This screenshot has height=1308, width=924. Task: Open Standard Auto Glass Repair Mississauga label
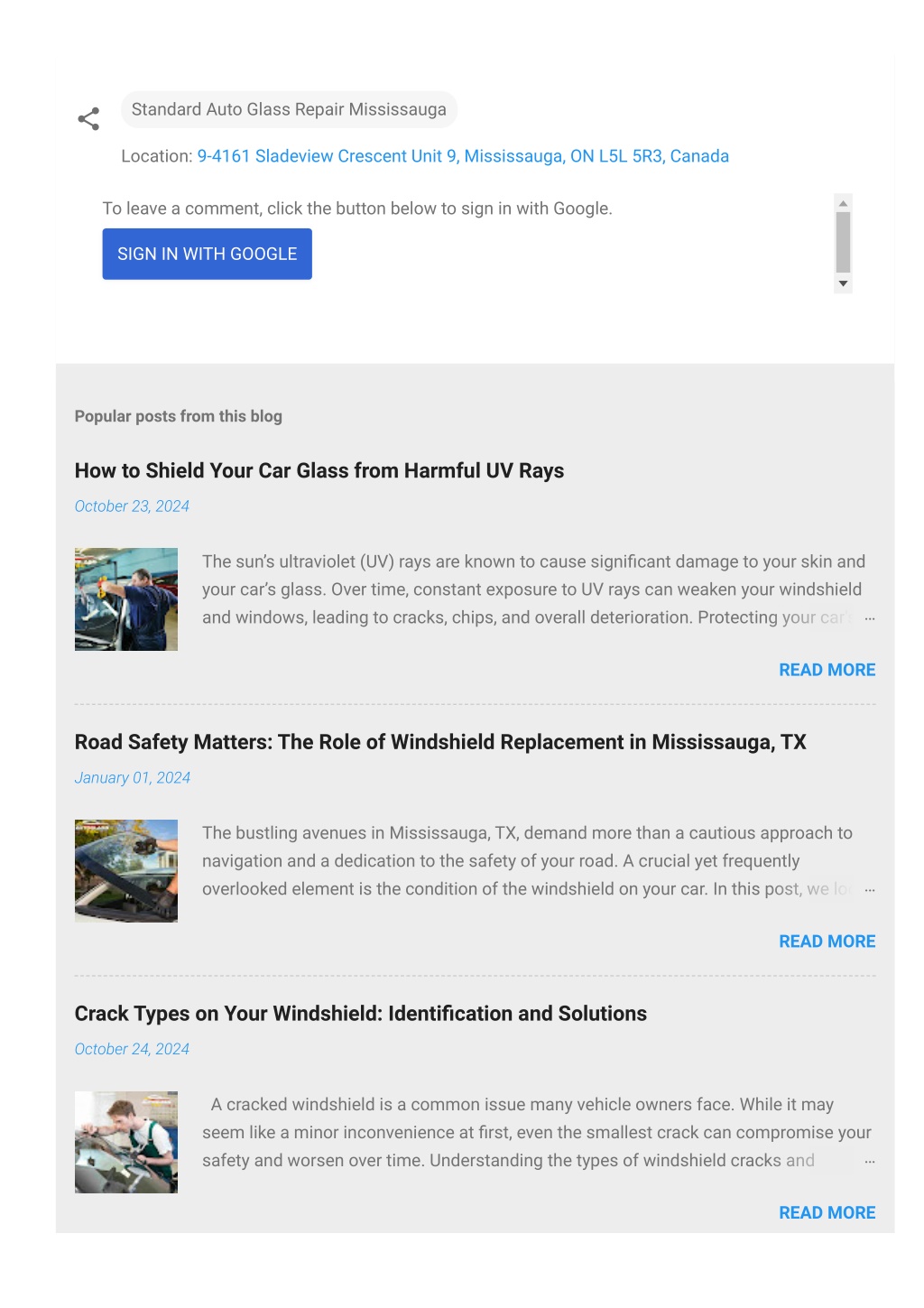[289, 109]
